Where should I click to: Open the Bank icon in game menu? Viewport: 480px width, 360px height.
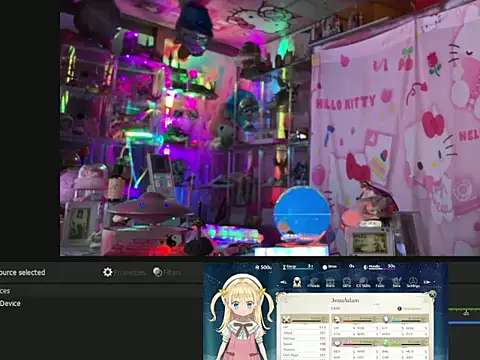[x=330, y=282]
